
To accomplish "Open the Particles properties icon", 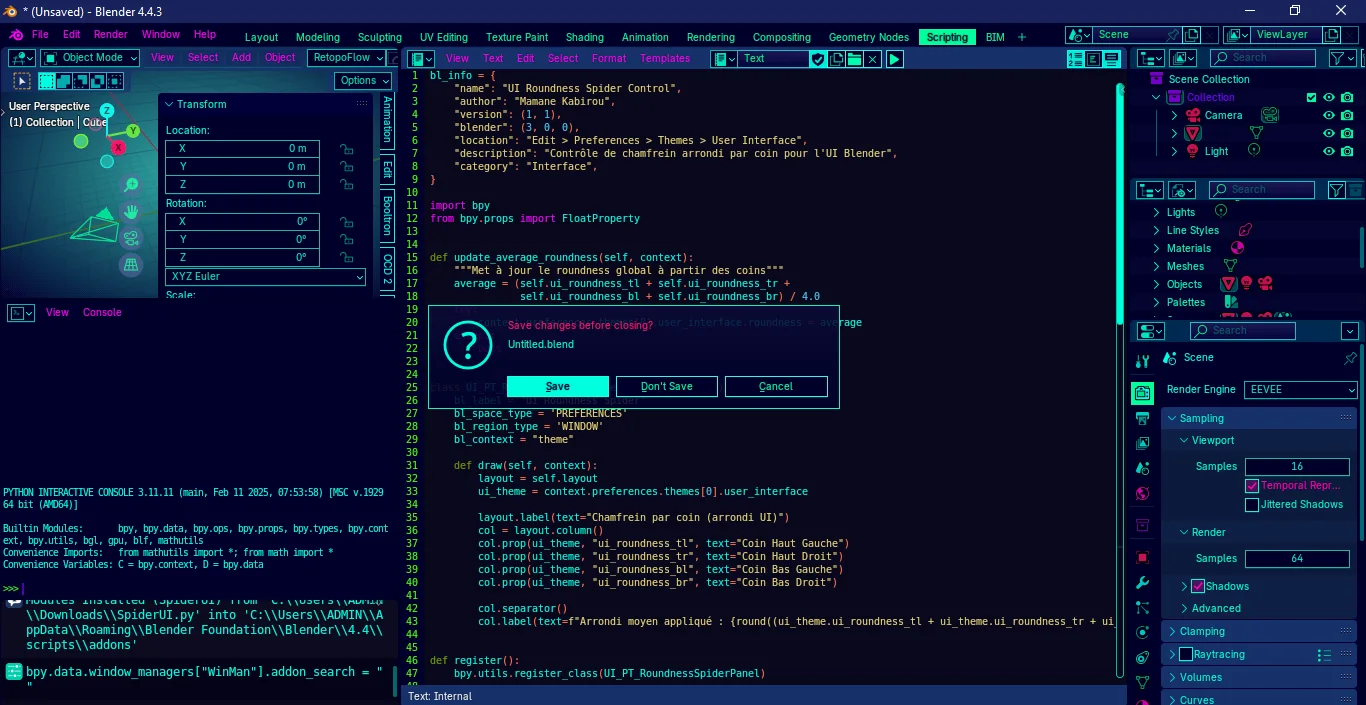I will pos(1143,607).
